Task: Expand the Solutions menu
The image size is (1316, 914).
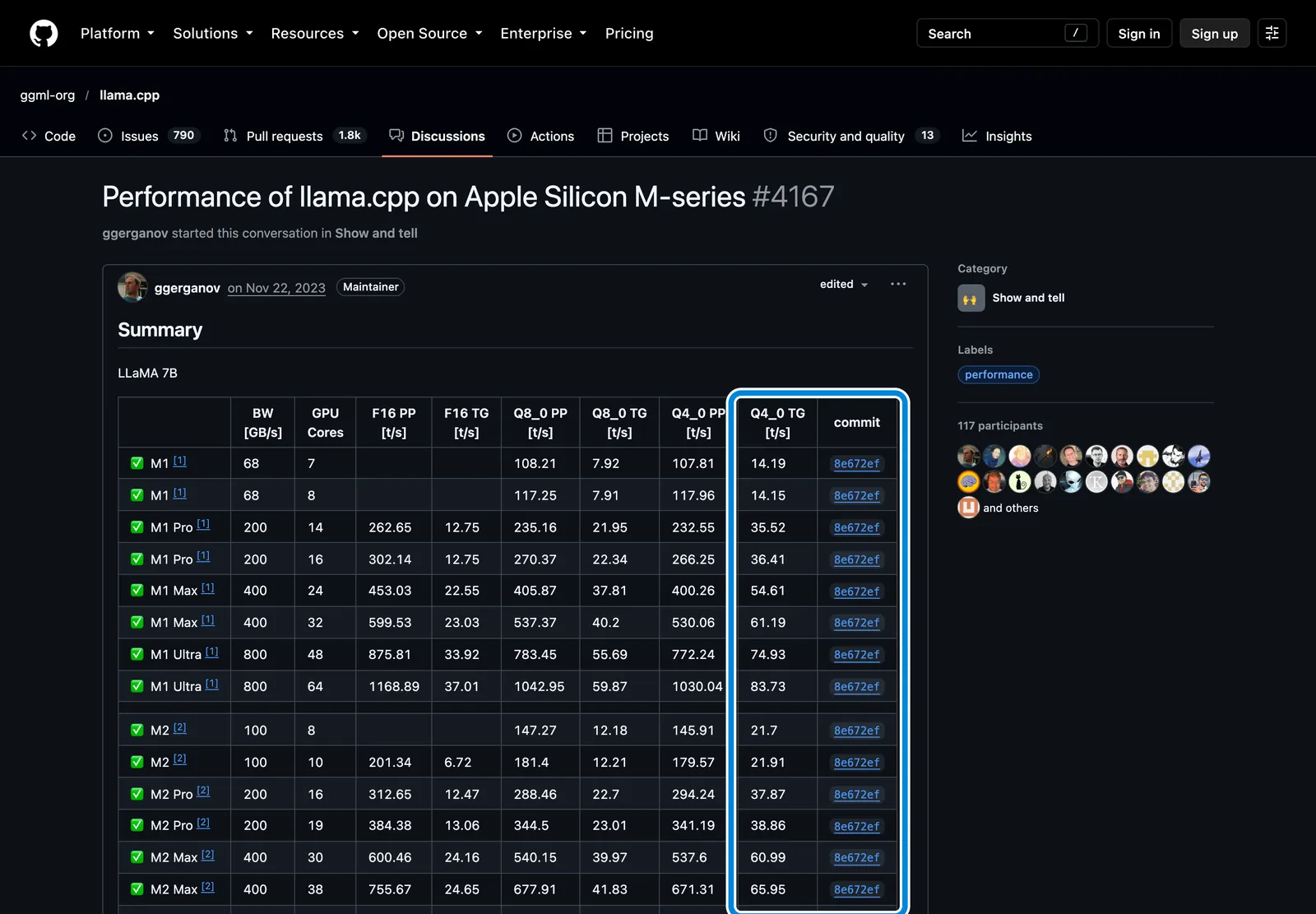Action: click(213, 33)
